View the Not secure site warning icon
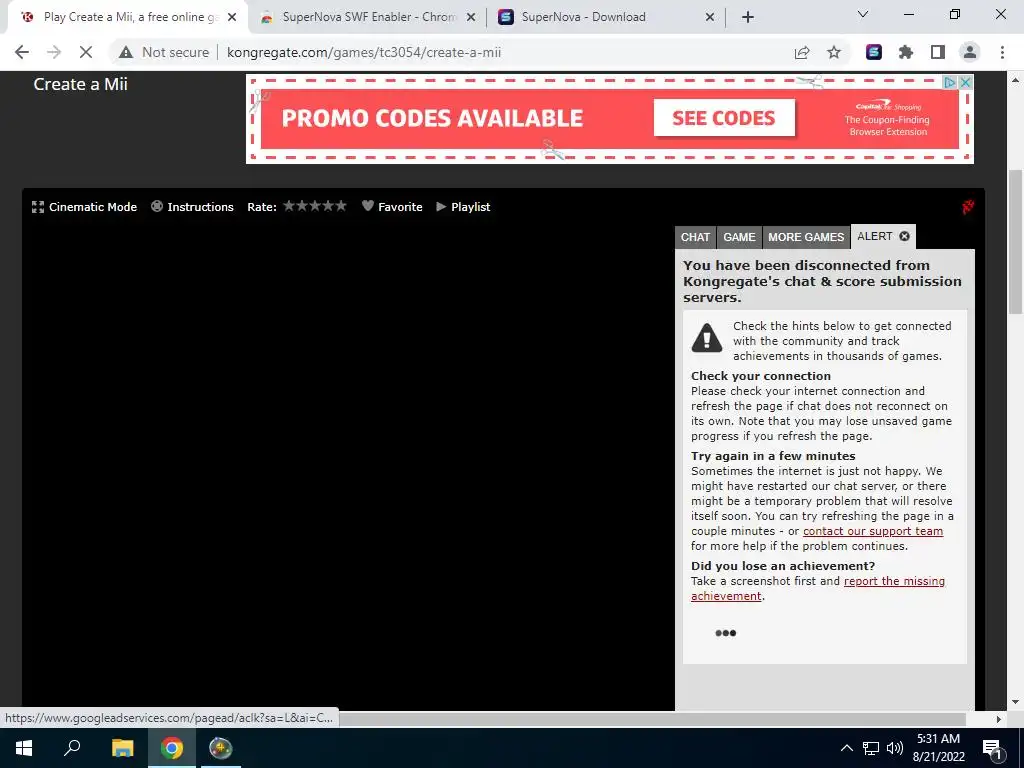The image size is (1024, 768). 126,52
